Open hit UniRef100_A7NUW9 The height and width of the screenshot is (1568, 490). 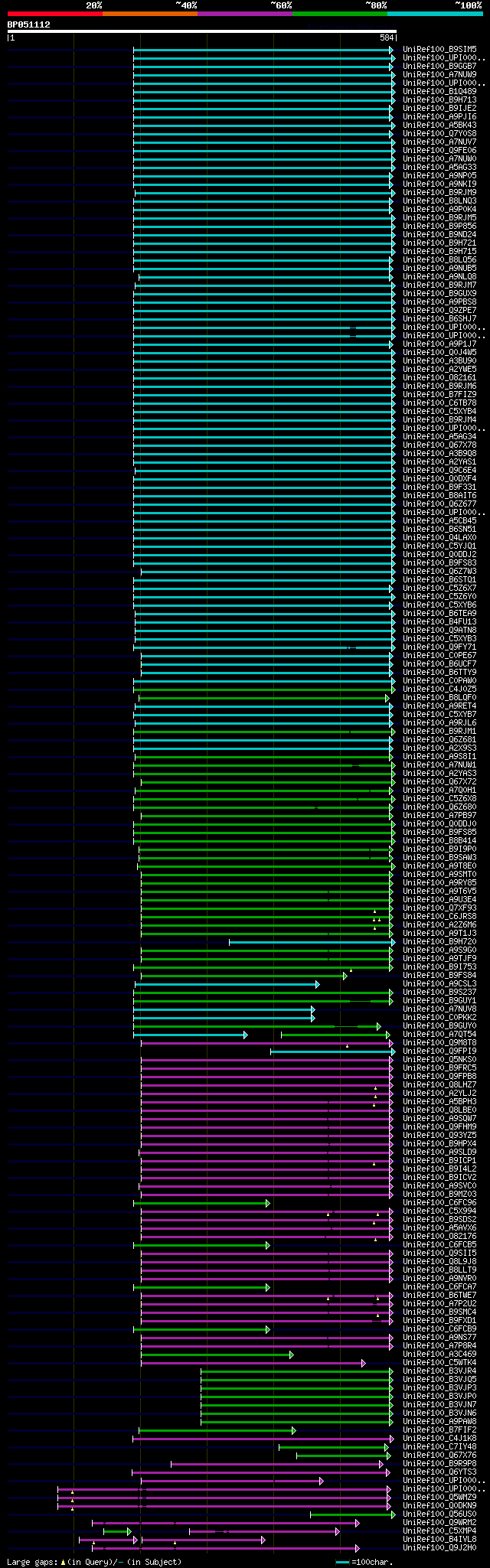(439, 75)
